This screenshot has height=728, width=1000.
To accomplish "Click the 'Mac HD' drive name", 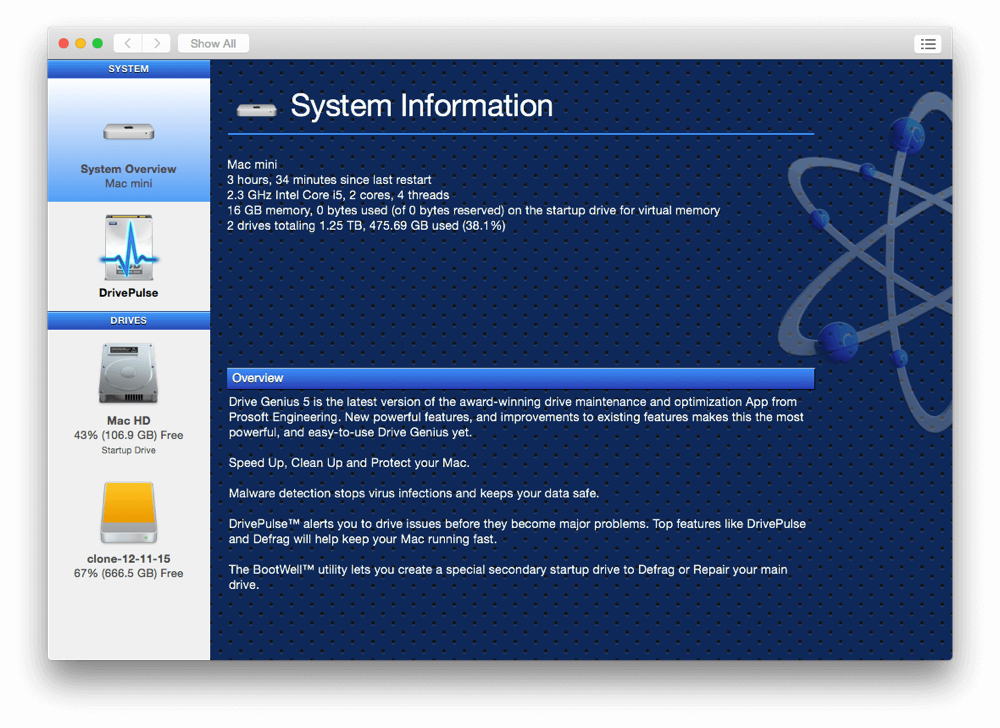I will pyautogui.click(x=128, y=421).
